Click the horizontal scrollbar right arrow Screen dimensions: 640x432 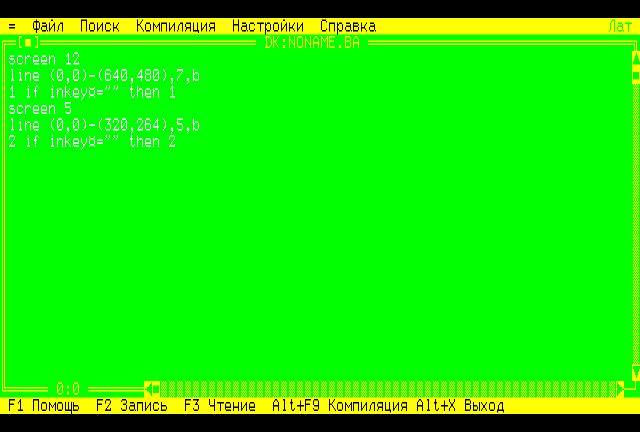620,388
